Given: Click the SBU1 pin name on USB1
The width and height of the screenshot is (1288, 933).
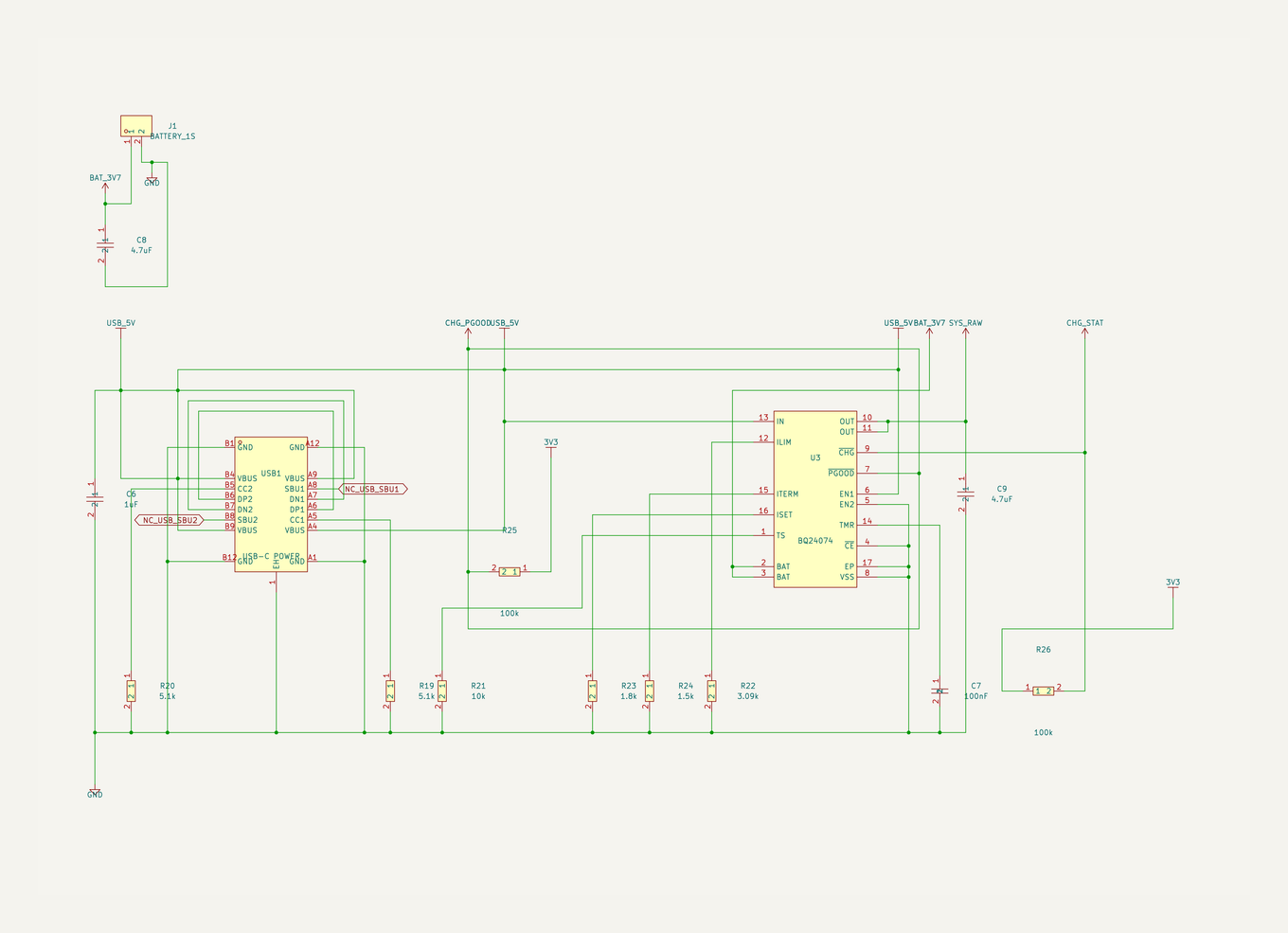Looking at the screenshot, I should (295, 489).
